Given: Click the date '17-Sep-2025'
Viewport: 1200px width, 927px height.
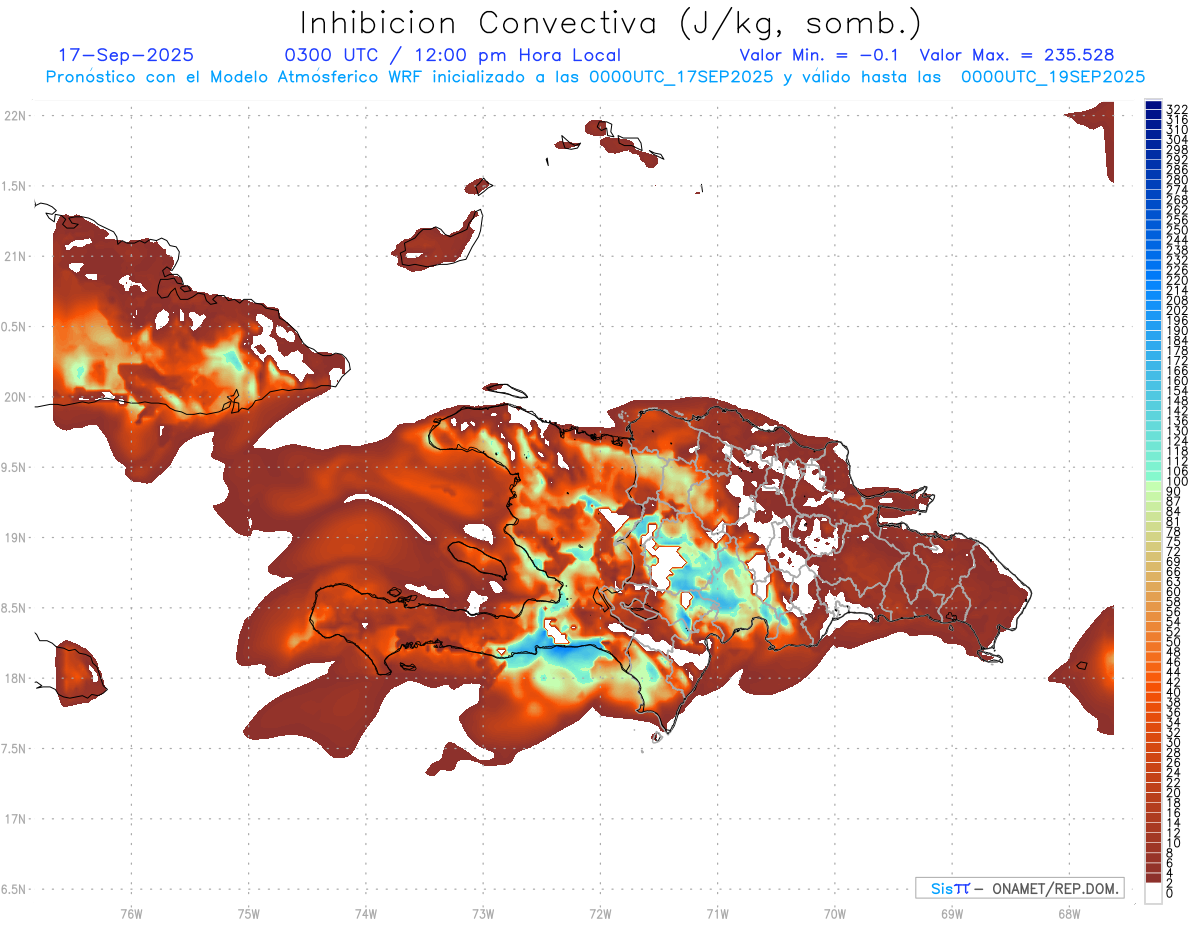Looking at the screenshot, I should pos(126,56).
